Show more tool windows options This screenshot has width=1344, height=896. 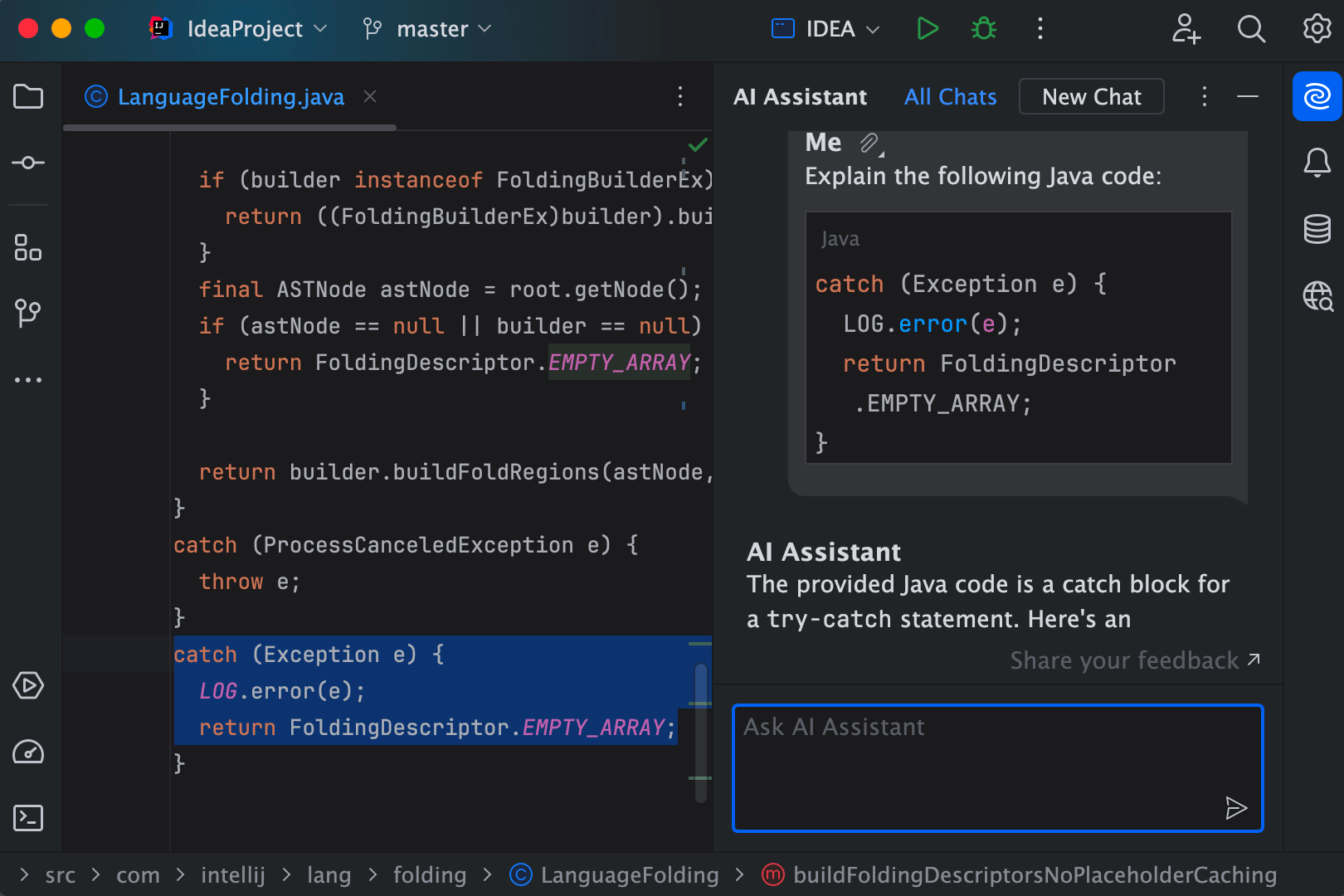pos(28,379)
